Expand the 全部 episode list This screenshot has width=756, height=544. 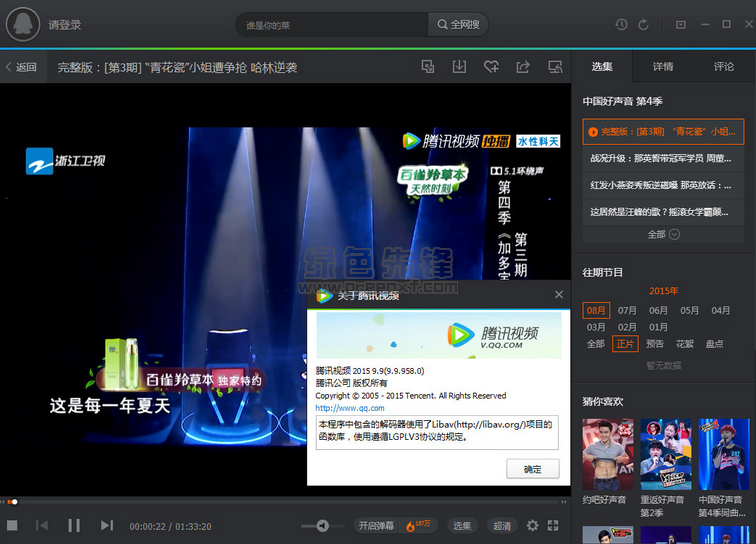click(x=663, y=234)
